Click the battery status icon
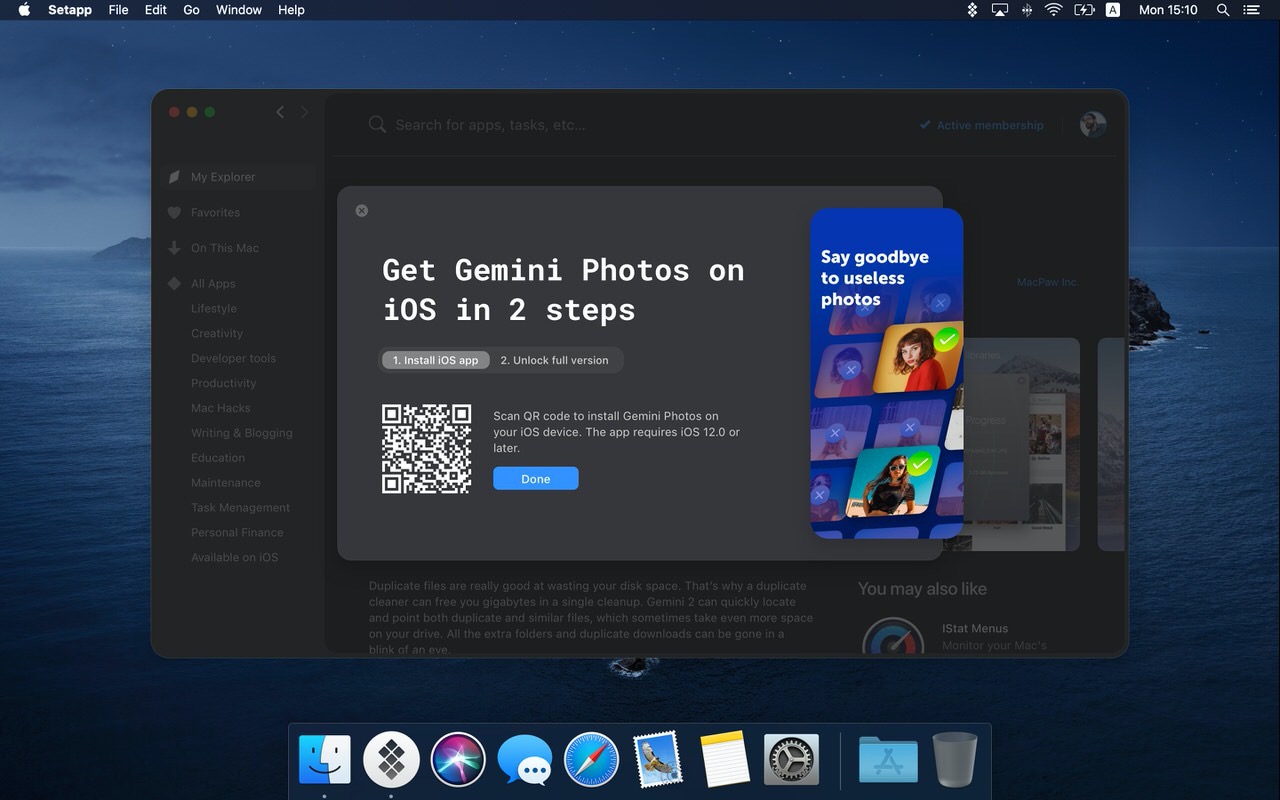This screenshot has width=1280, height=800. pos(1084,10)
